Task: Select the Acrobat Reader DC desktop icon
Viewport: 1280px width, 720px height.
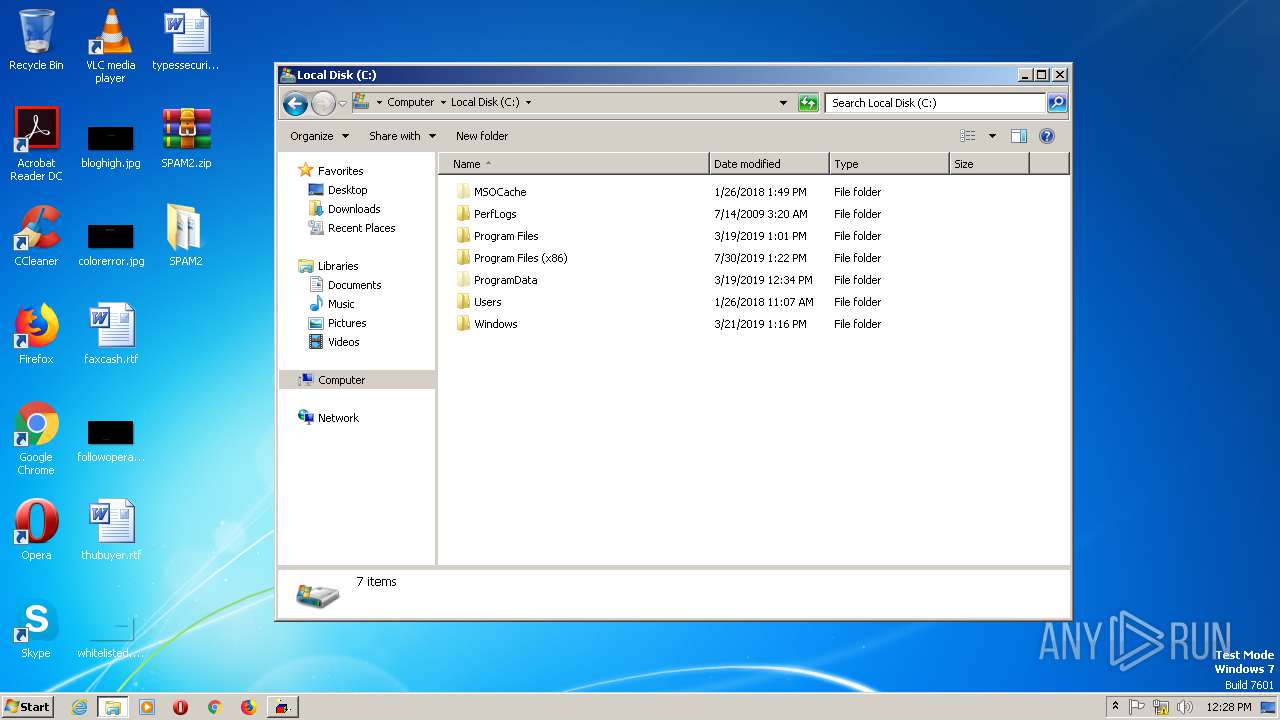Action: [x=36, y=143]
